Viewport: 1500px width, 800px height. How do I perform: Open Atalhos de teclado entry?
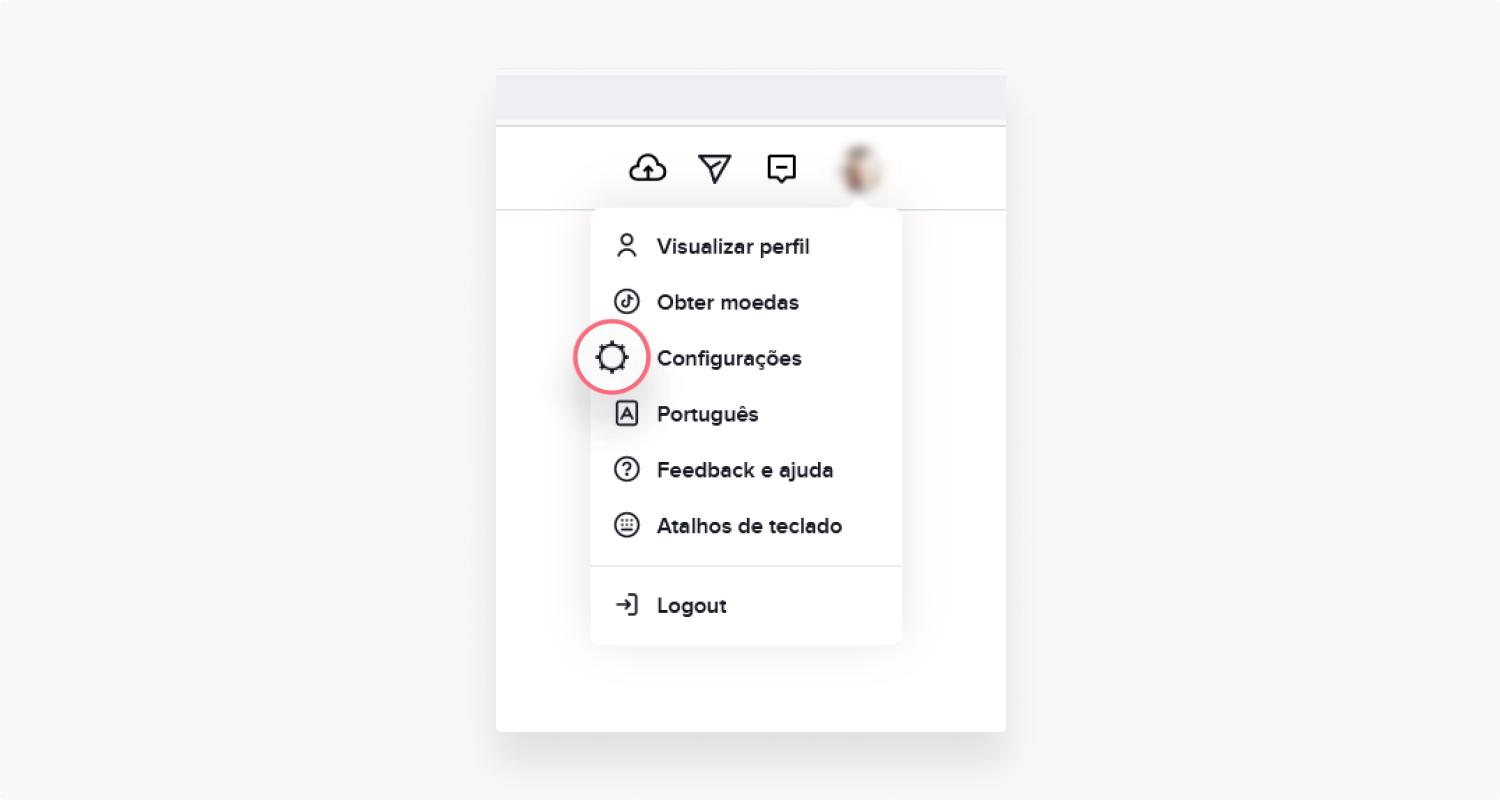(746, 526)
